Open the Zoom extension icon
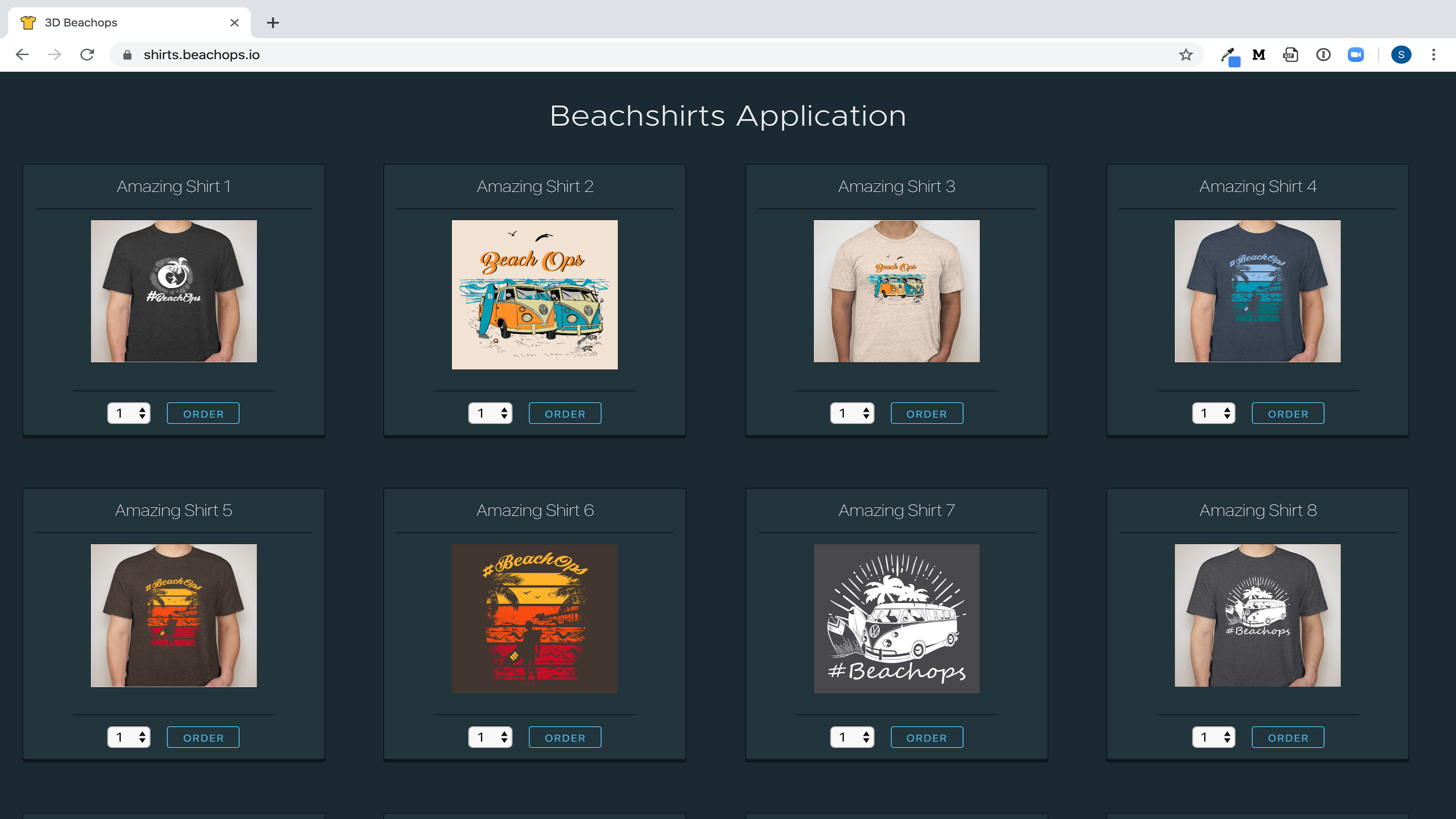The height and width of the screenshot is (819, 1456). click(1355, 54)
